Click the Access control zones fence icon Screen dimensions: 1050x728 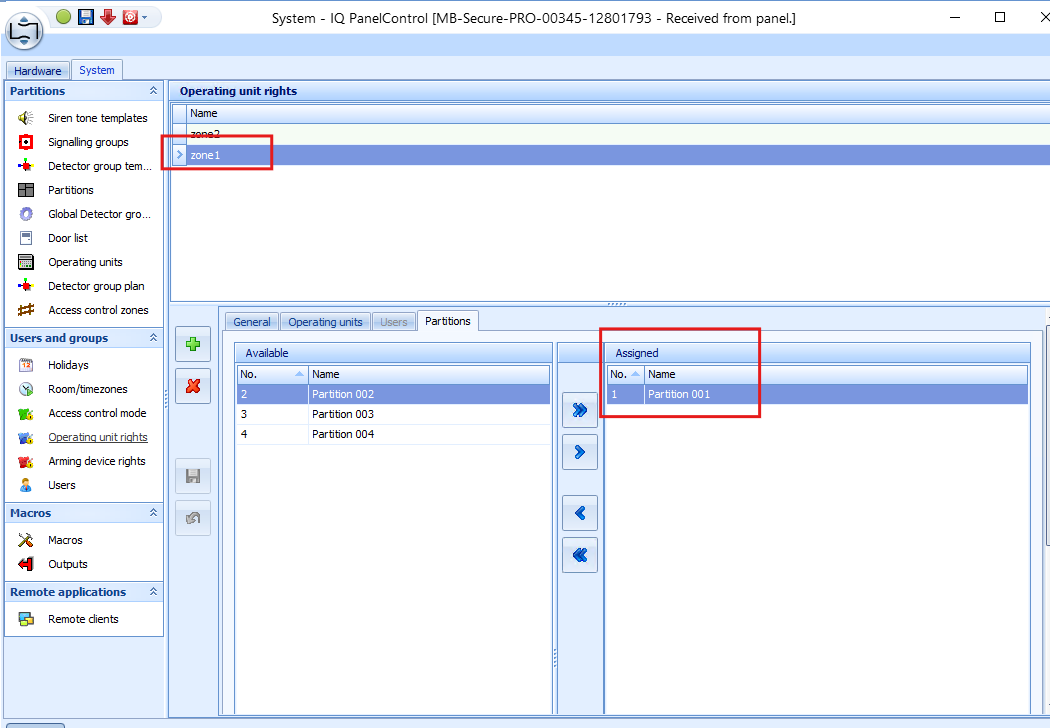[x=25, y=310]
